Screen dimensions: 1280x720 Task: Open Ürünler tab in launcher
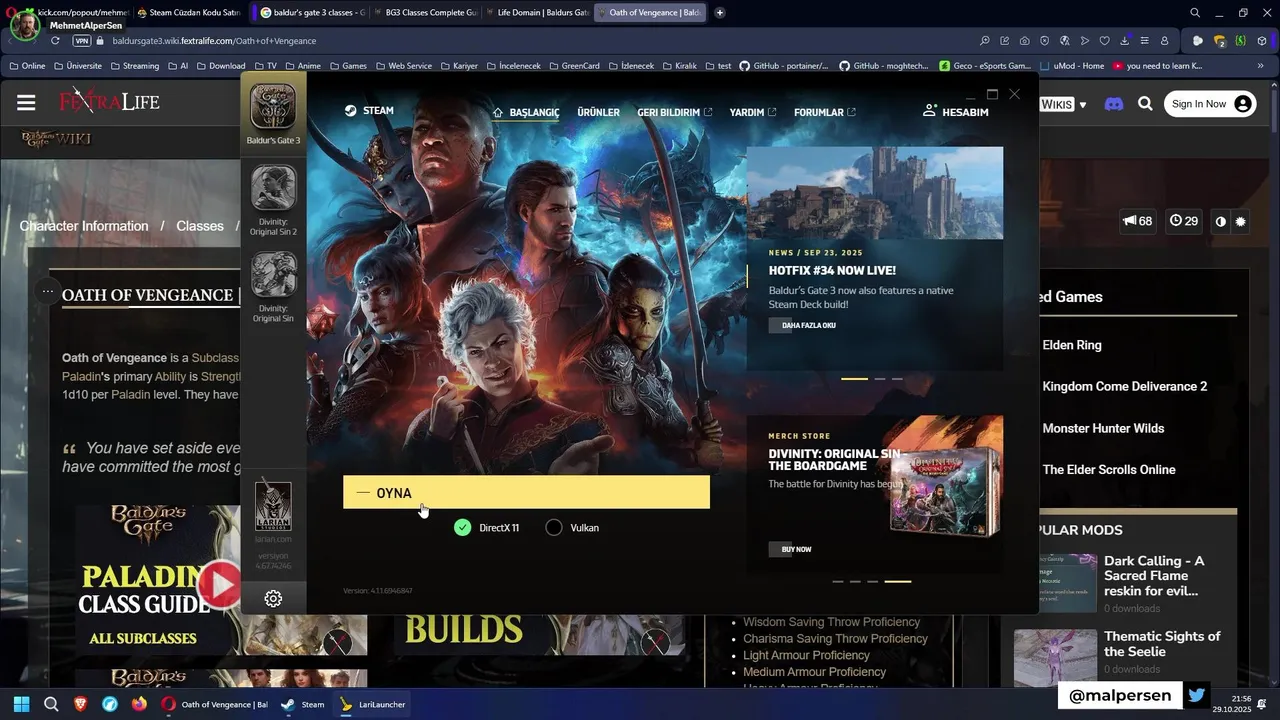click(x=598, y=112)
